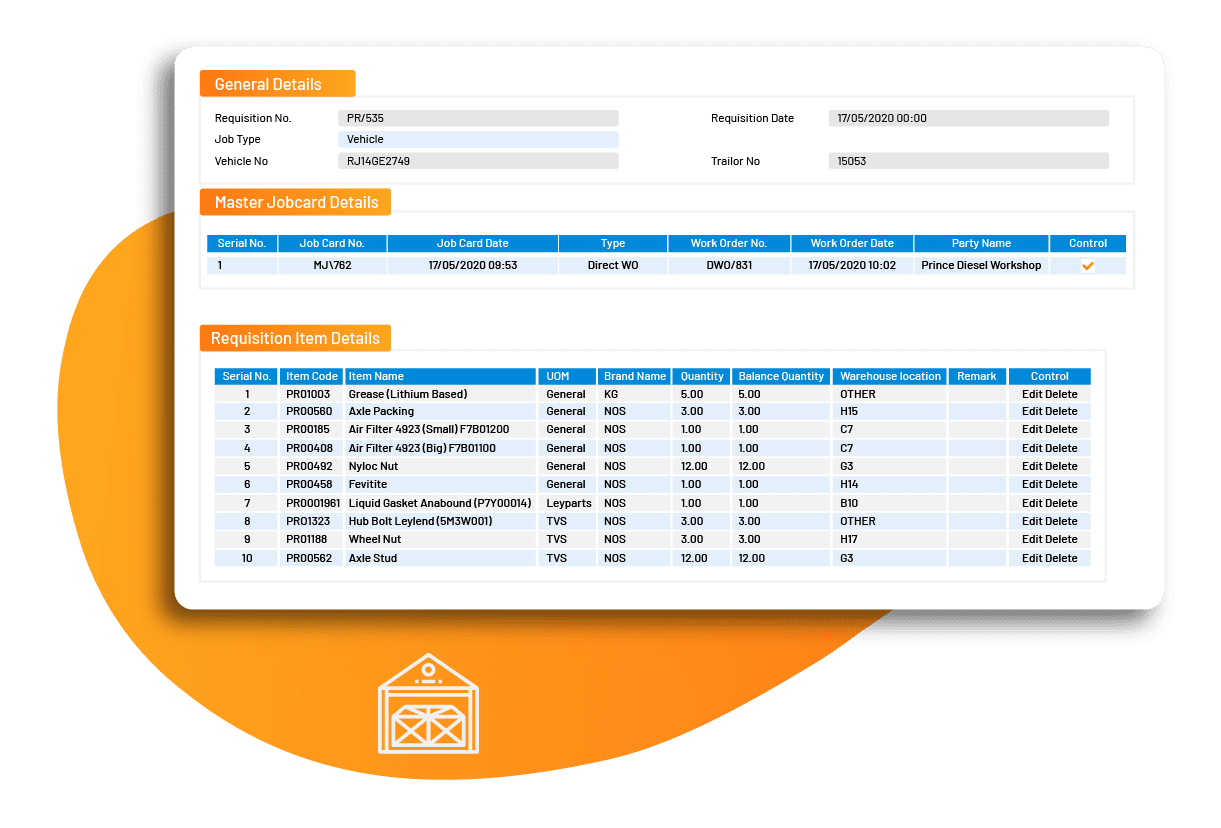Viewport: 1221px width, 828px height.
Task: Click Edit Delete for Wheel Nut row
Action: click(1049, 540)
